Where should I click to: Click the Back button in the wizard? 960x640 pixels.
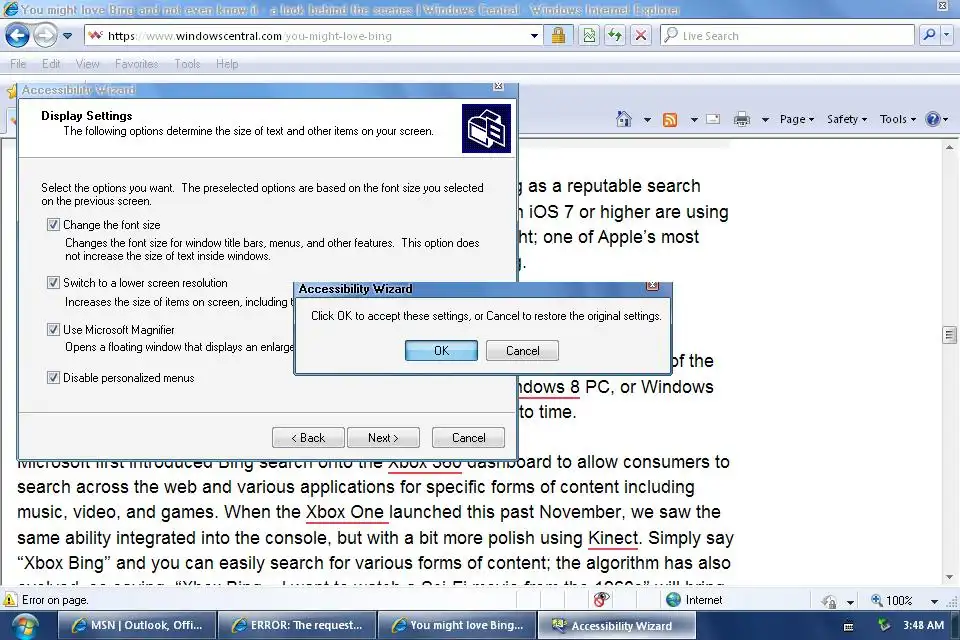click(308, 437)
